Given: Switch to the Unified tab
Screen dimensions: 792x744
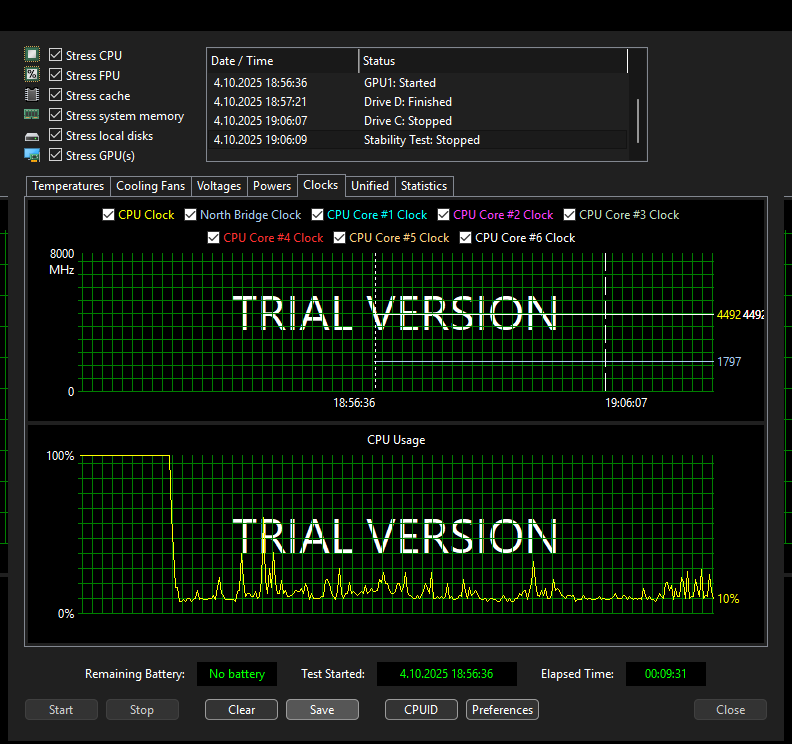Looking at the screenshot, I should tap(370, 186).
